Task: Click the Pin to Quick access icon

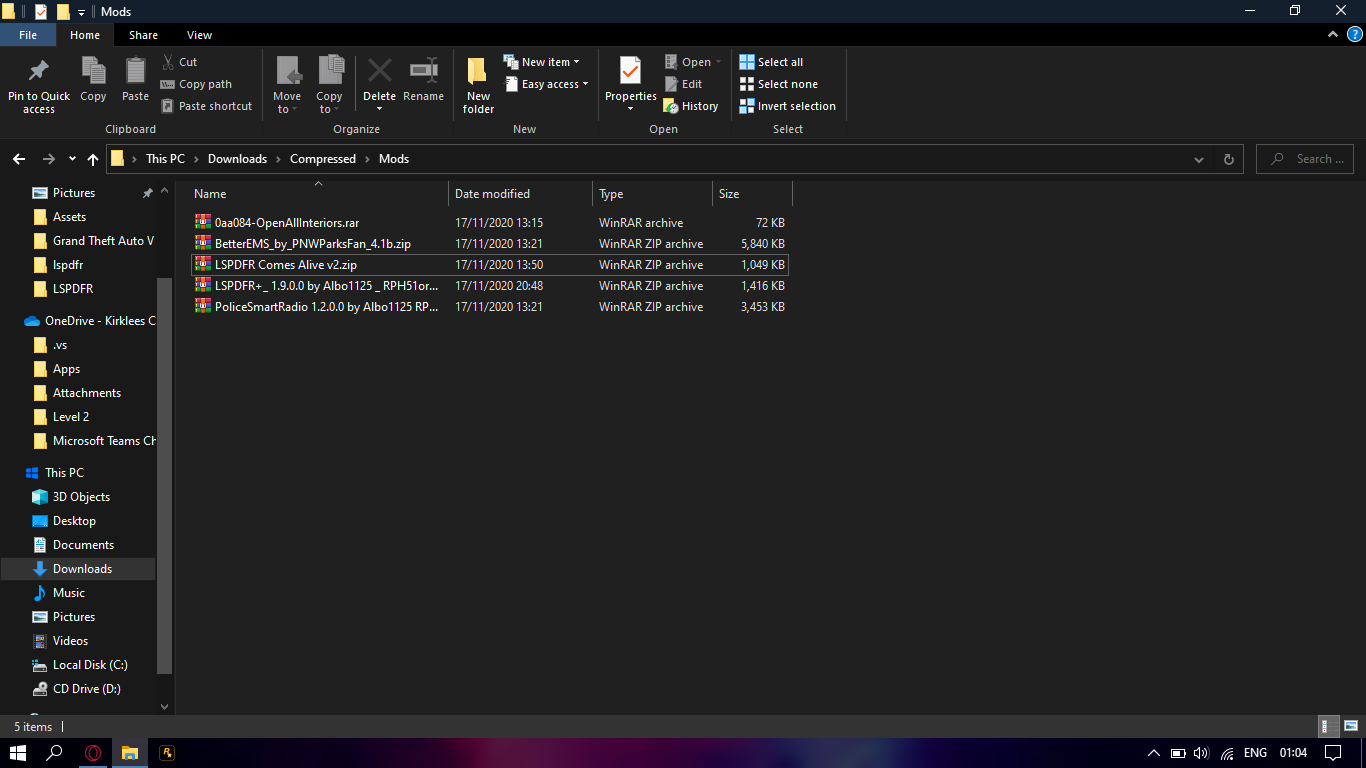Action: click(x=39, y=72)
